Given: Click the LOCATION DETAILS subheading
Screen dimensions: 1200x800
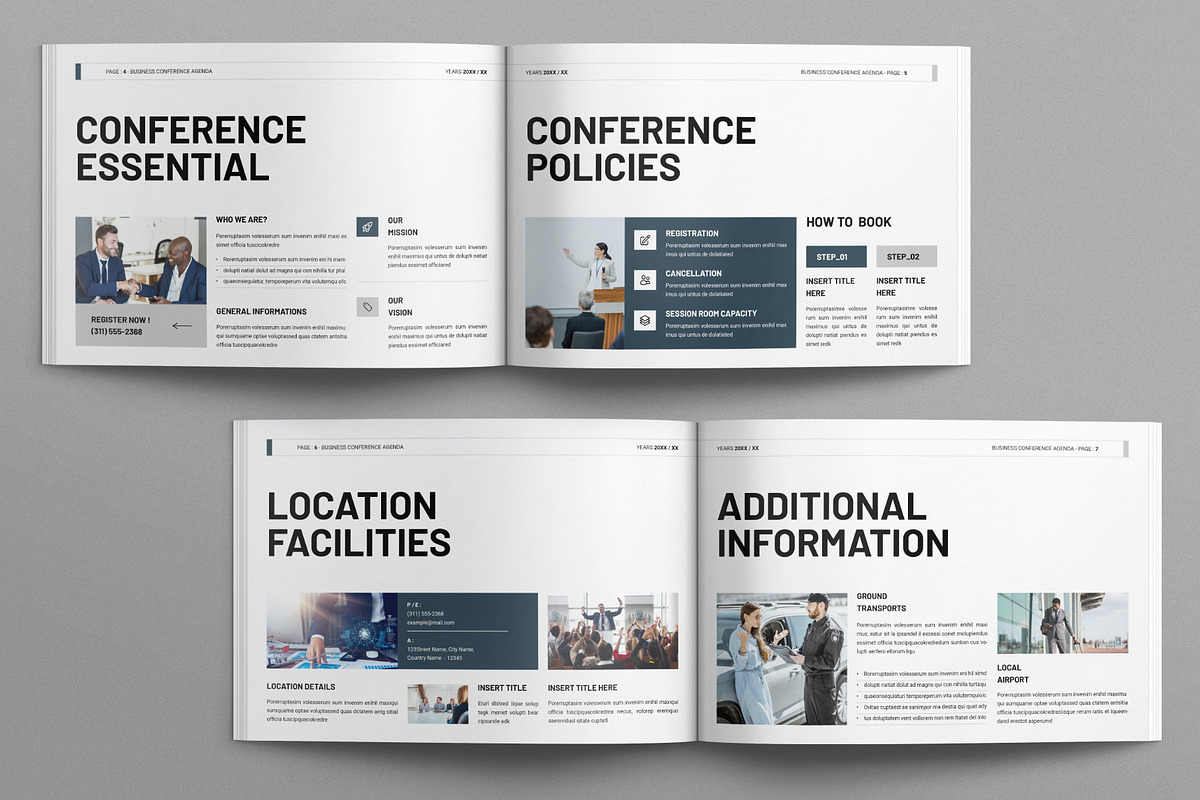Looking at the screenshot, I should [301, 687].
